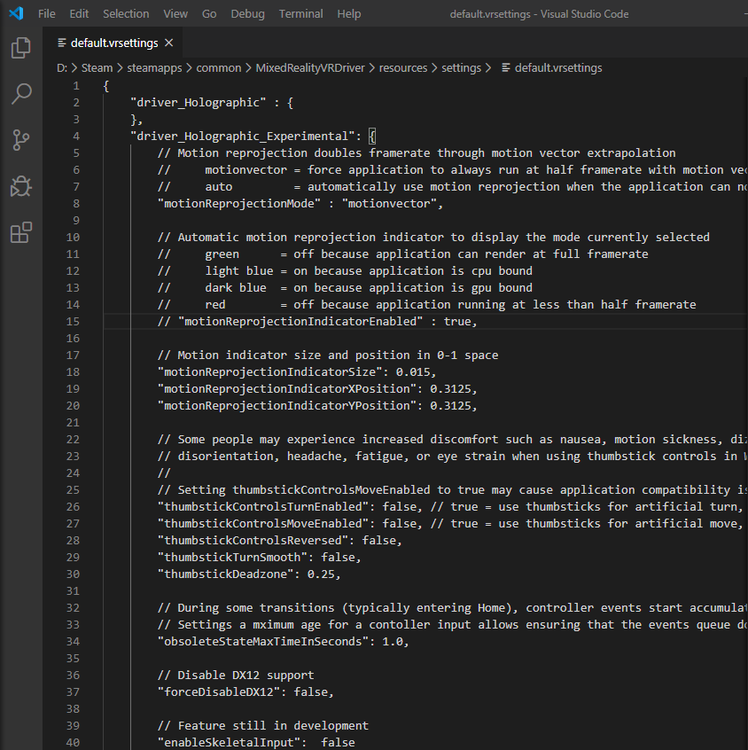Open the Debug view icon
This screenshot has height=750, width=748.
coord(20,186)
